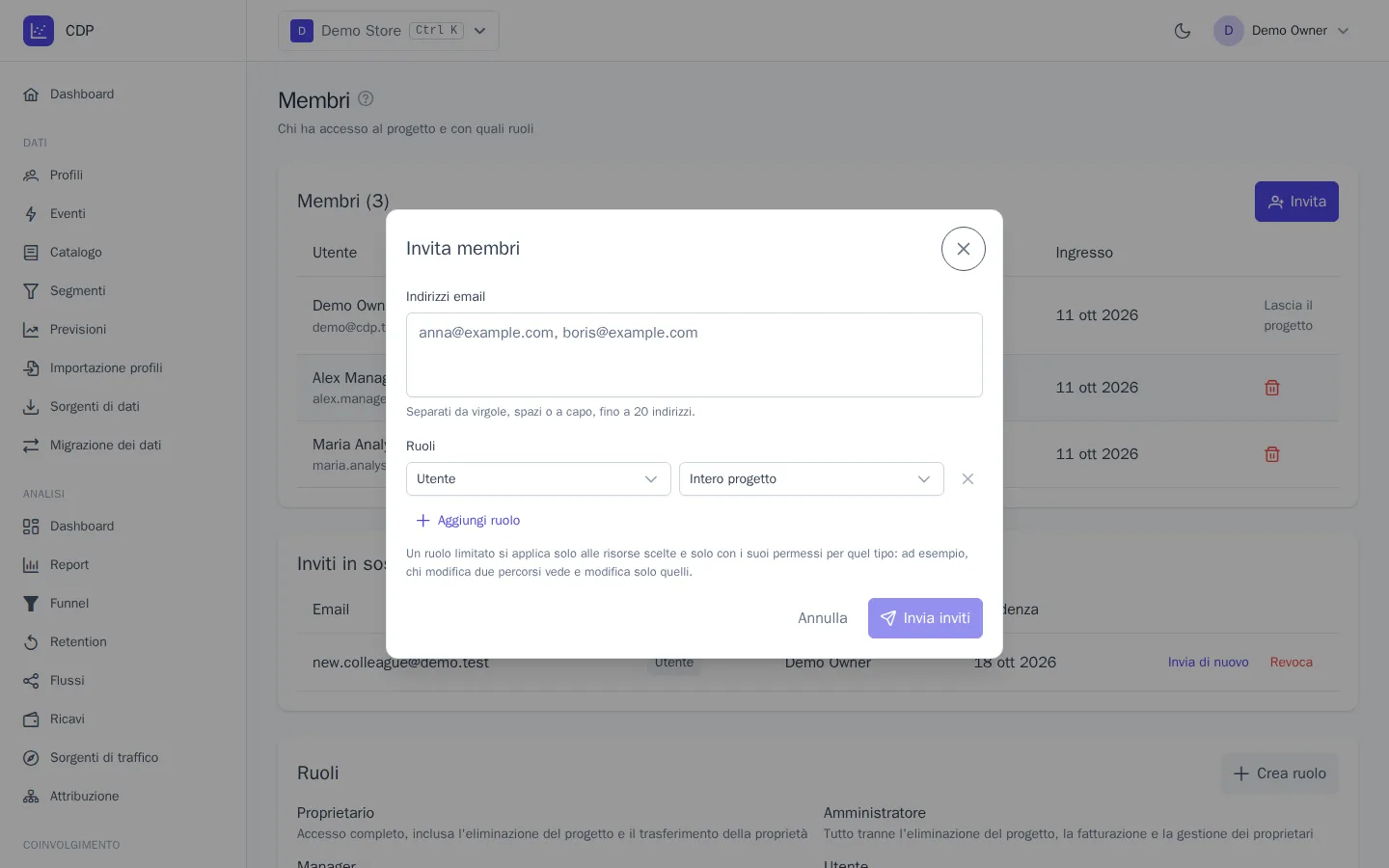The width and height of the screenshot is (1389, 868).
Task: Click the Proprietario role name
Action: click(x=336, y=813)
